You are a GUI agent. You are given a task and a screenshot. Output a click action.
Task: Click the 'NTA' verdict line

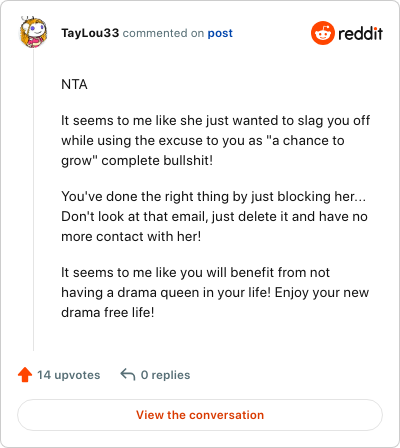point(74,84)
